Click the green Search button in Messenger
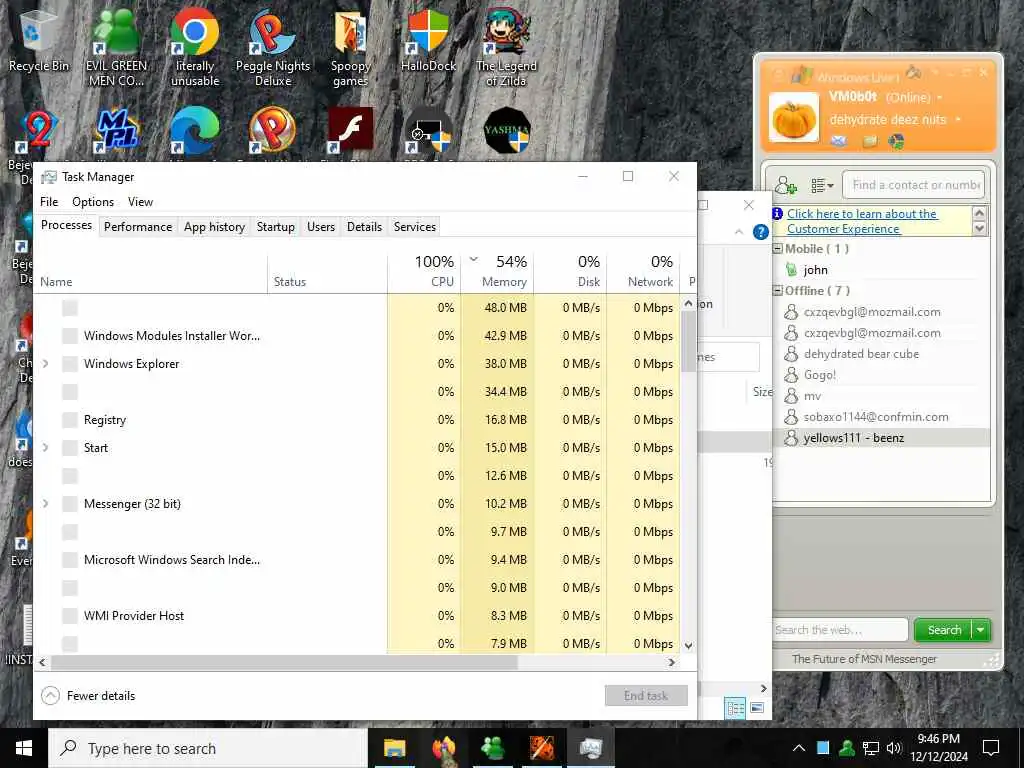Viewport: 1024px width, 768px height. coord(944,630)
